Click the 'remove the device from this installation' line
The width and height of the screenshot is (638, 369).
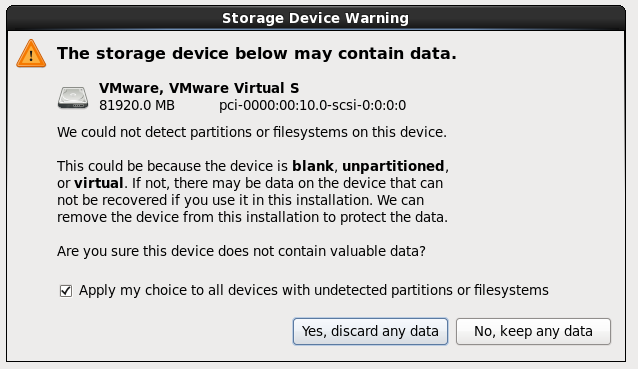[x=252, y=217]
